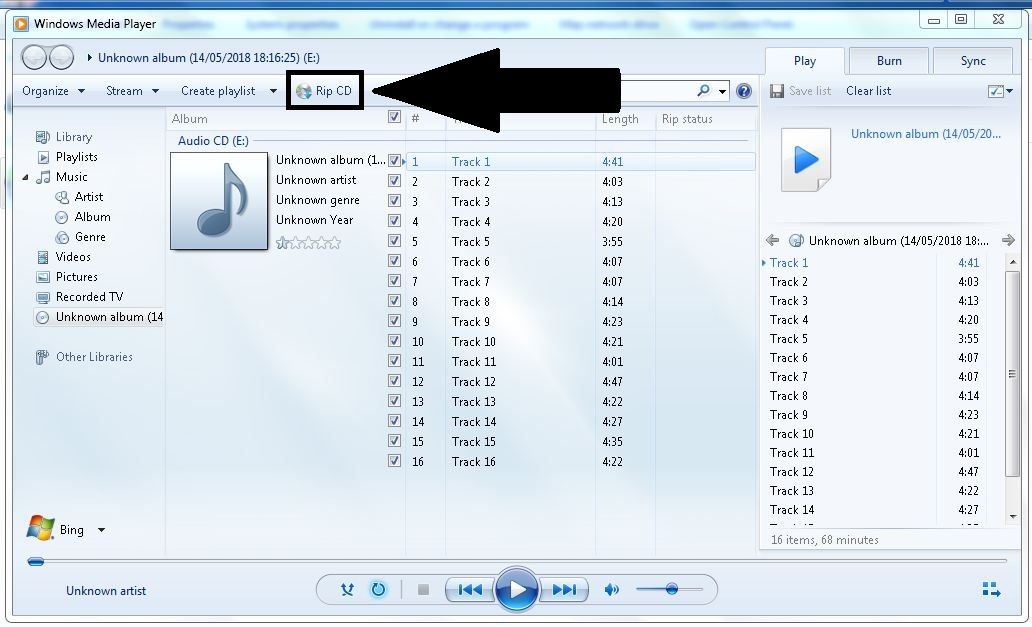Open the Bing media guide dropdown arrow
This screenshot has width=1032, height=628.
[x=101, y=530]
